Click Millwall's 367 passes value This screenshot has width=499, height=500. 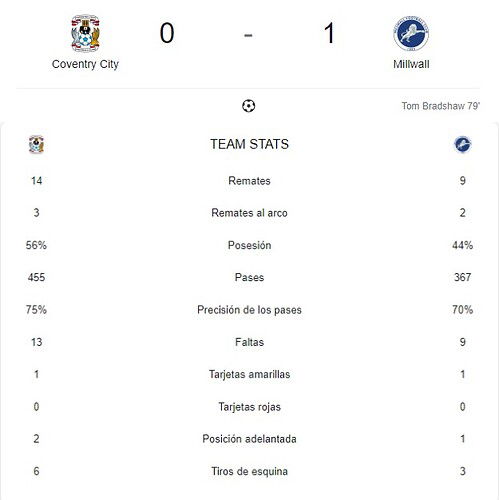[x=463, y=277]
